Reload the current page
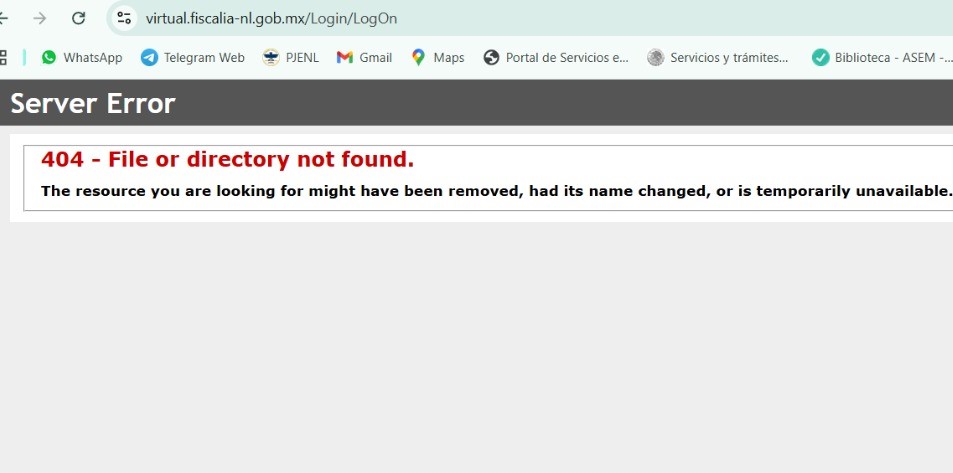Image resolution: width=953 pixels, height=473 pixels. point(78,18)
